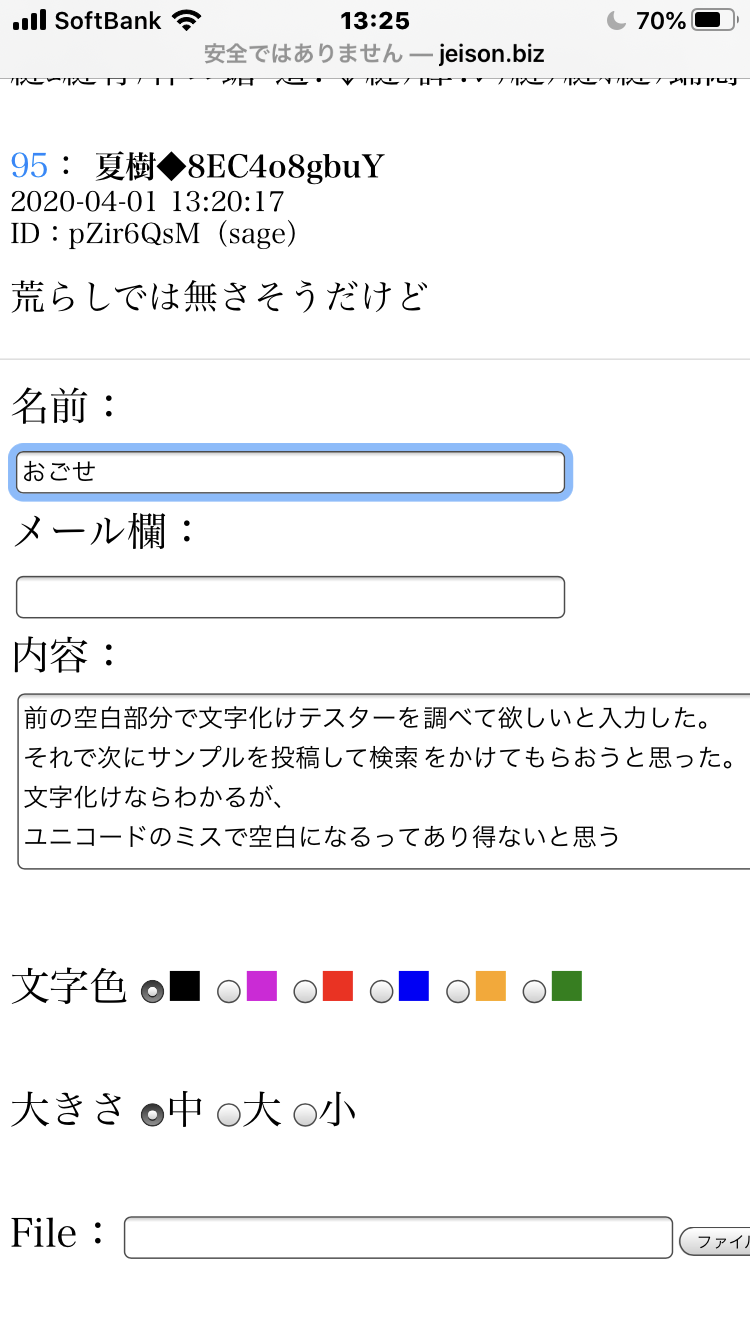Select size 小 (small) radio button
This screenshot has height=1334, width=750.
tap(305, 1113)
